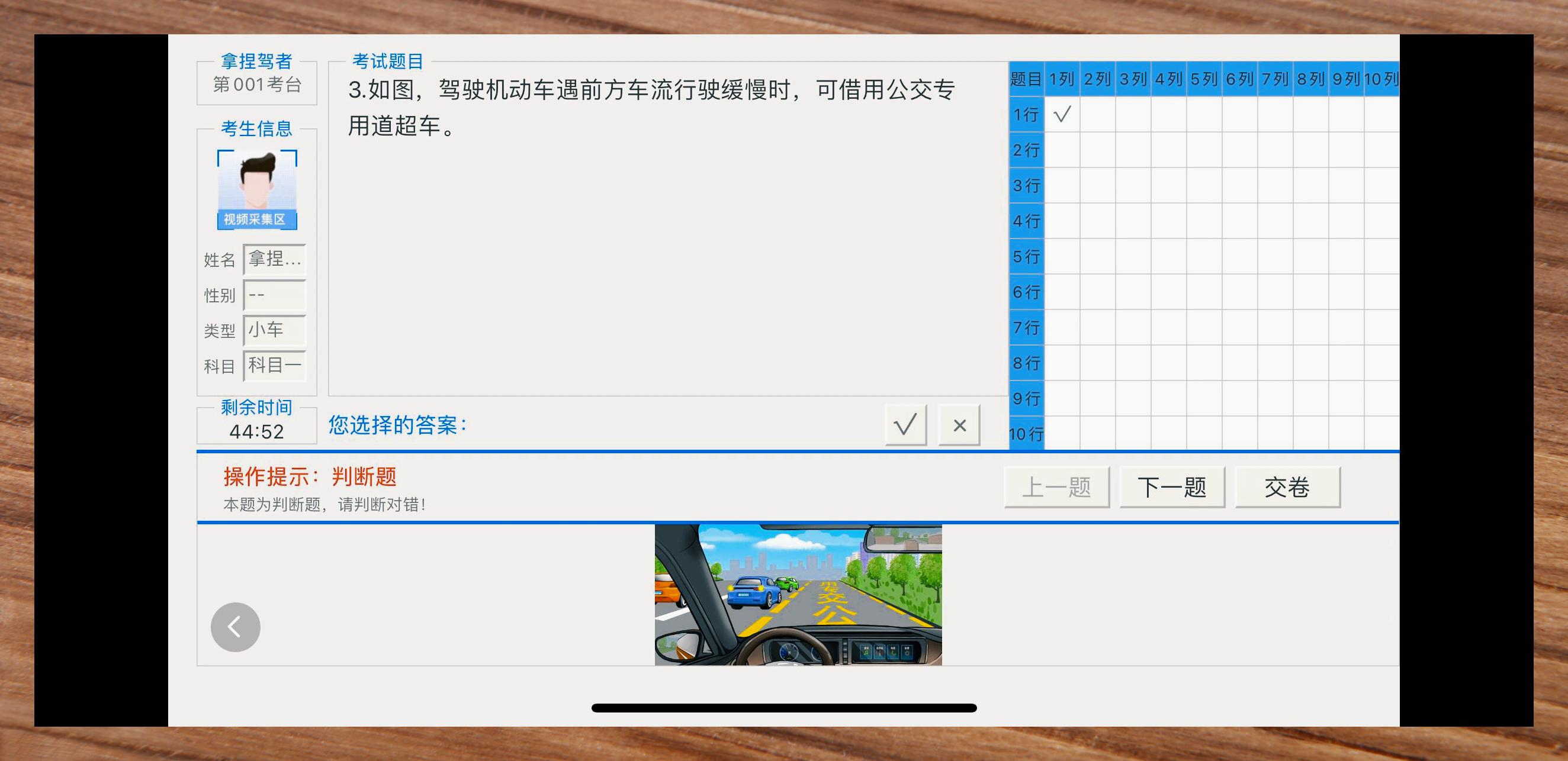Open the 科目一 subject field

(275, 366)
